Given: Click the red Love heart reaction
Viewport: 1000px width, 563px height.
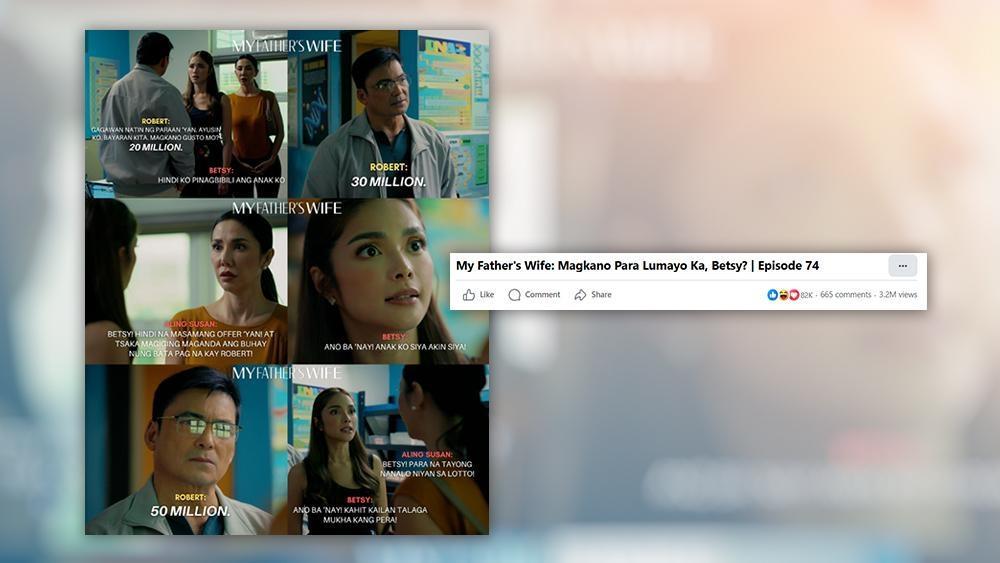Looking at the screenshot, I should tap(794, 295).
